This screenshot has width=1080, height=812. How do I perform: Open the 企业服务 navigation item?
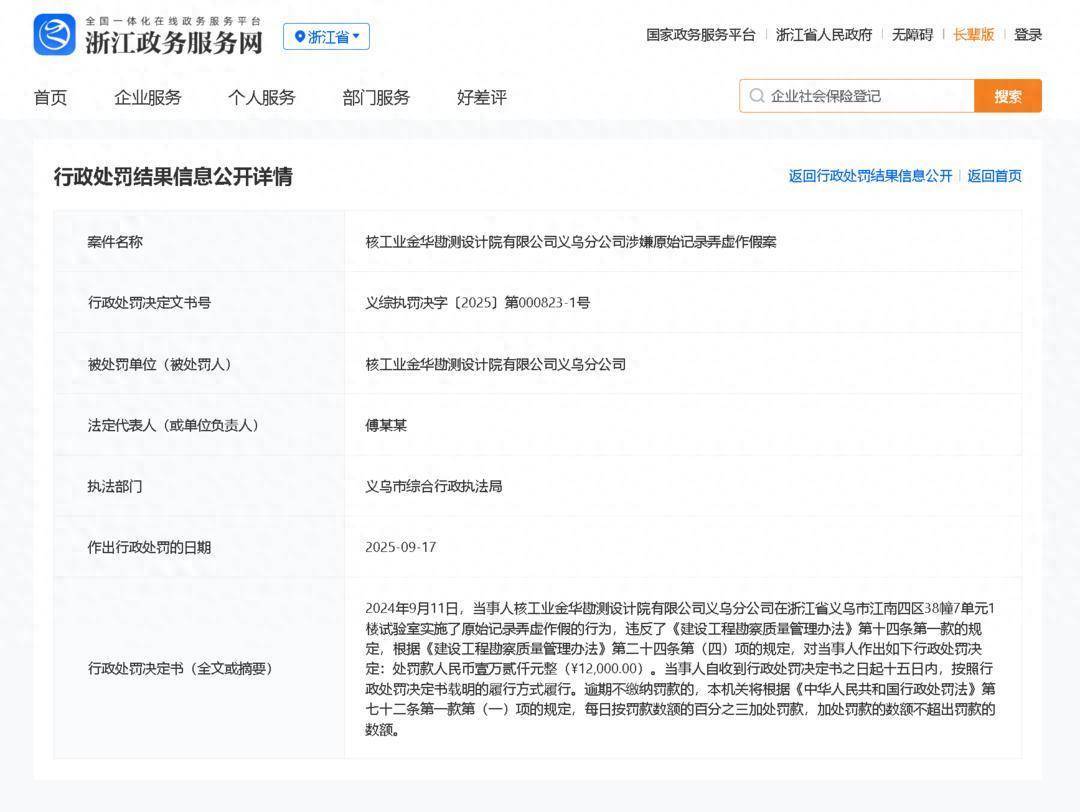[x=147, y=98]
